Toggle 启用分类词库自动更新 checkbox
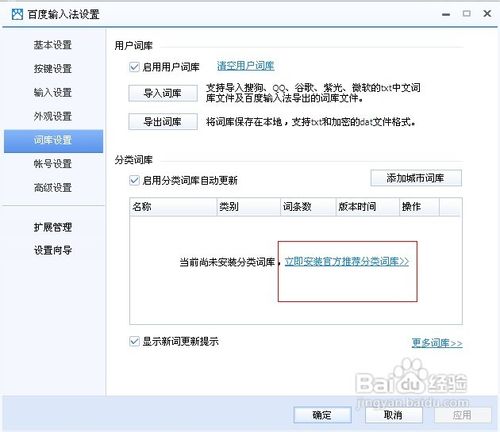This screenshot has width=500, height=432. pos(134,180)
